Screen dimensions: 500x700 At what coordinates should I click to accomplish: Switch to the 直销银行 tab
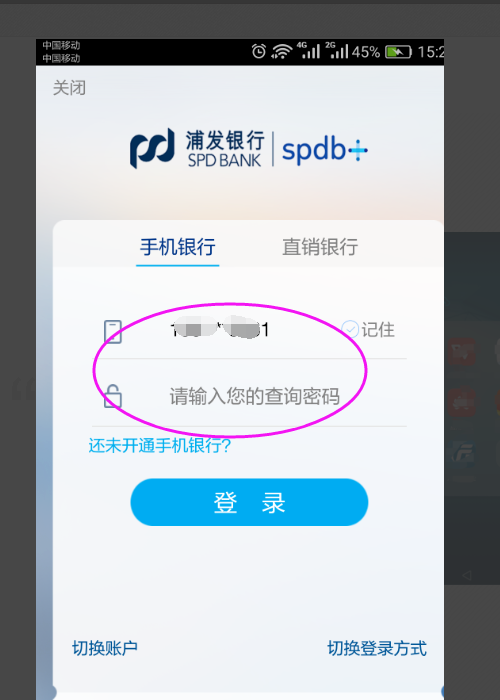320,246
